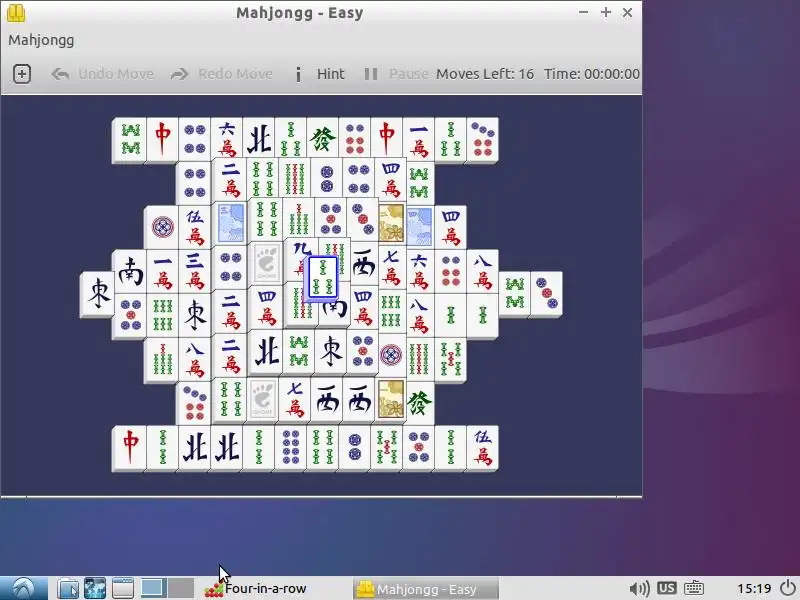800x600 pixels.
Task: Click the 15:19 taskbar clock
Action: point(754,589)
